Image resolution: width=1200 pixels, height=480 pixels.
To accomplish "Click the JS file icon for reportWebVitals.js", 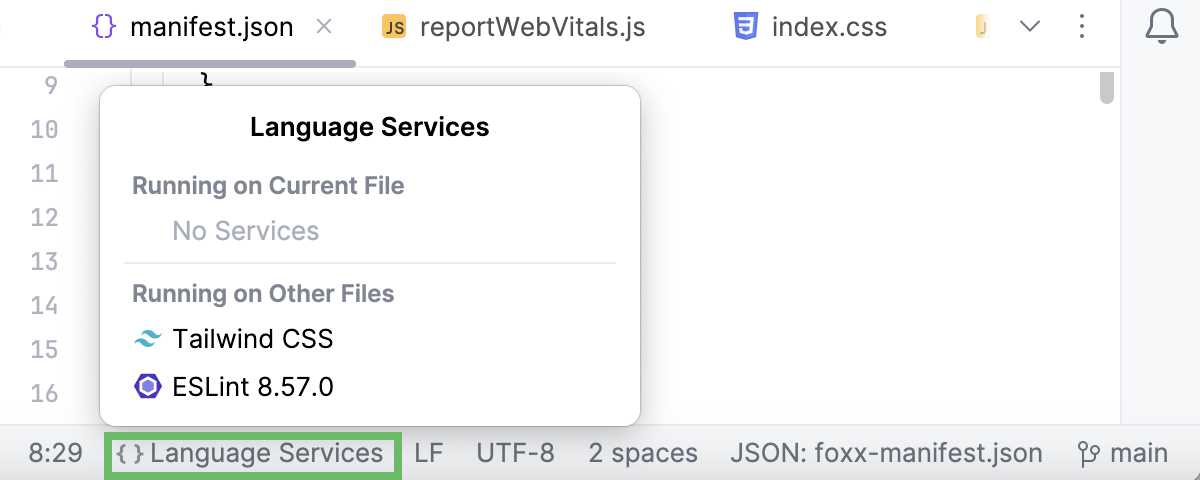I will (394, 27).
